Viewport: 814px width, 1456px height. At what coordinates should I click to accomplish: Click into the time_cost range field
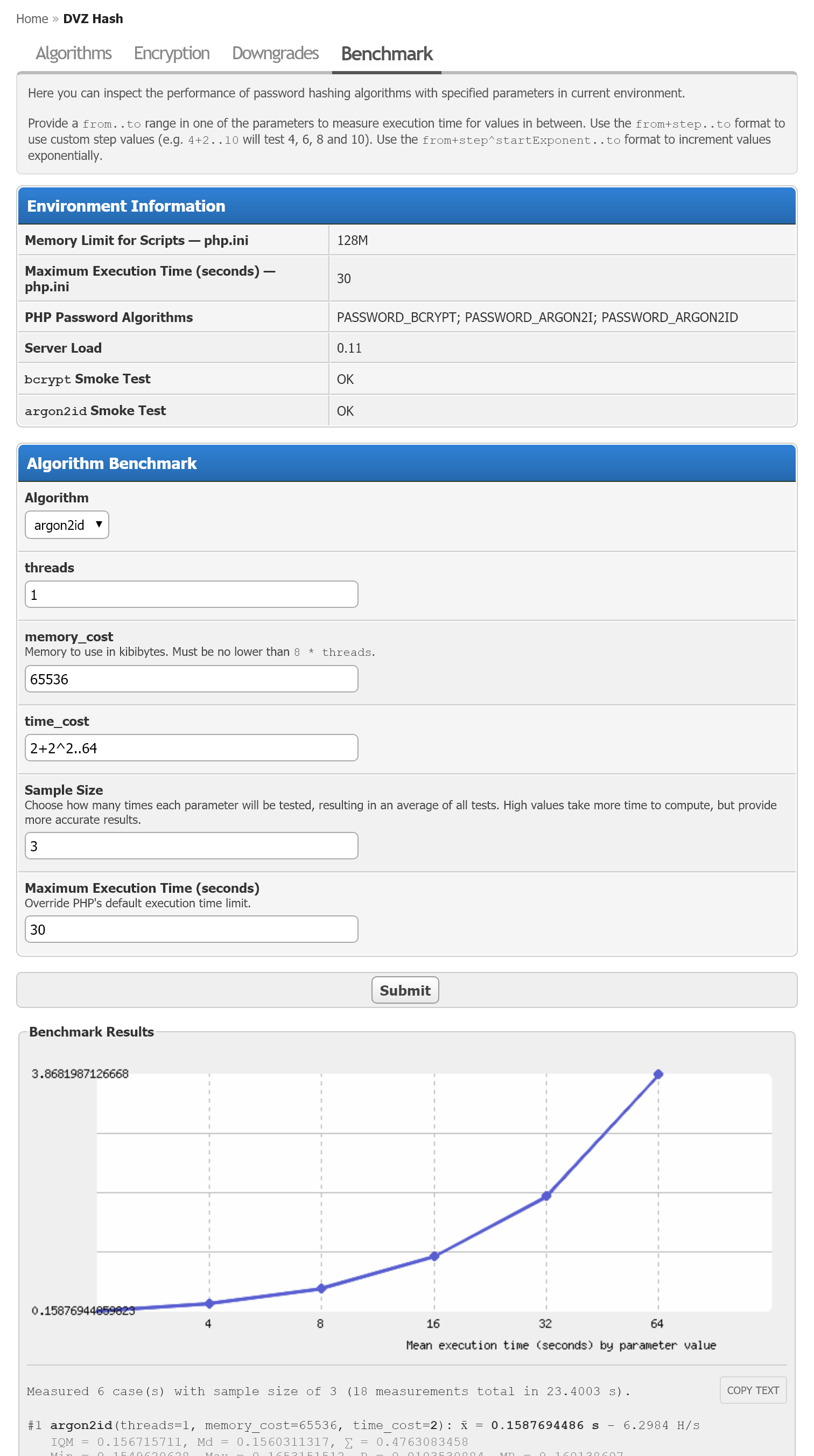[x=191, y=748]
